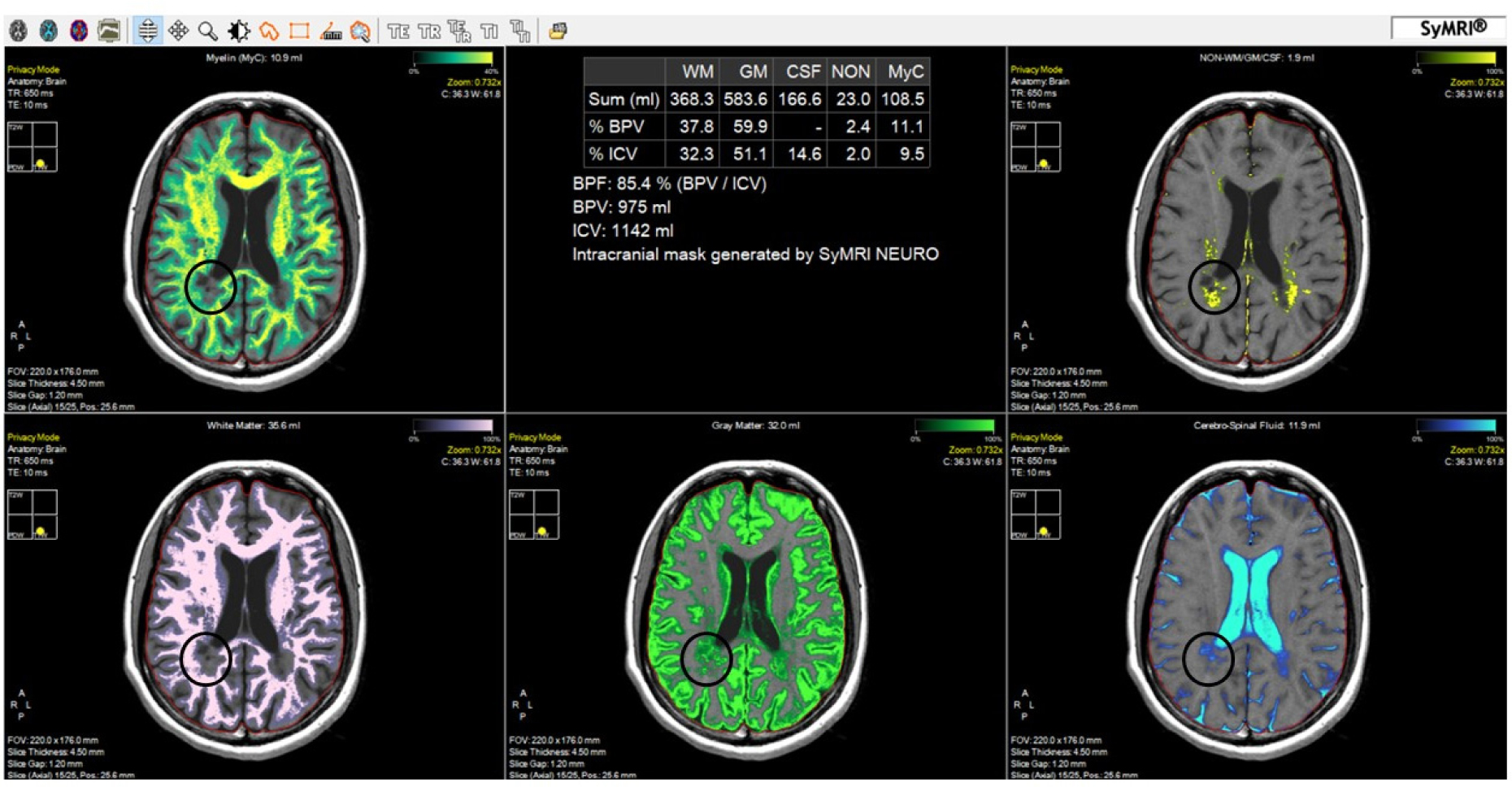Select the rectangle ROI tool

[x=299, y=31]
